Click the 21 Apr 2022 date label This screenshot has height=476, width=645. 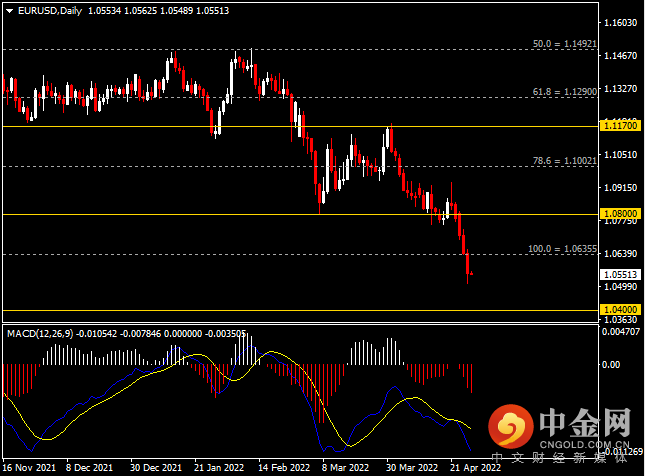click(475, 468)
